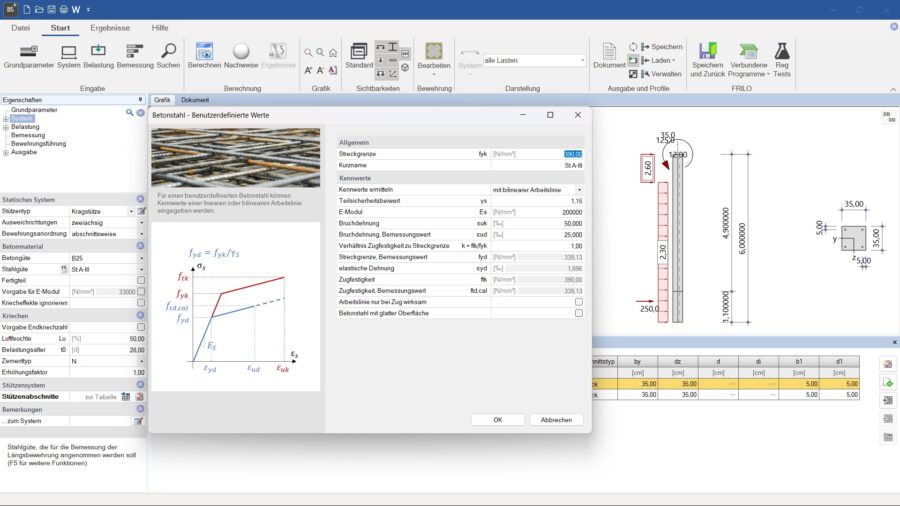
Task: Check Betonstahl mit glatter Oberfläche
Action: pos(579,313)
